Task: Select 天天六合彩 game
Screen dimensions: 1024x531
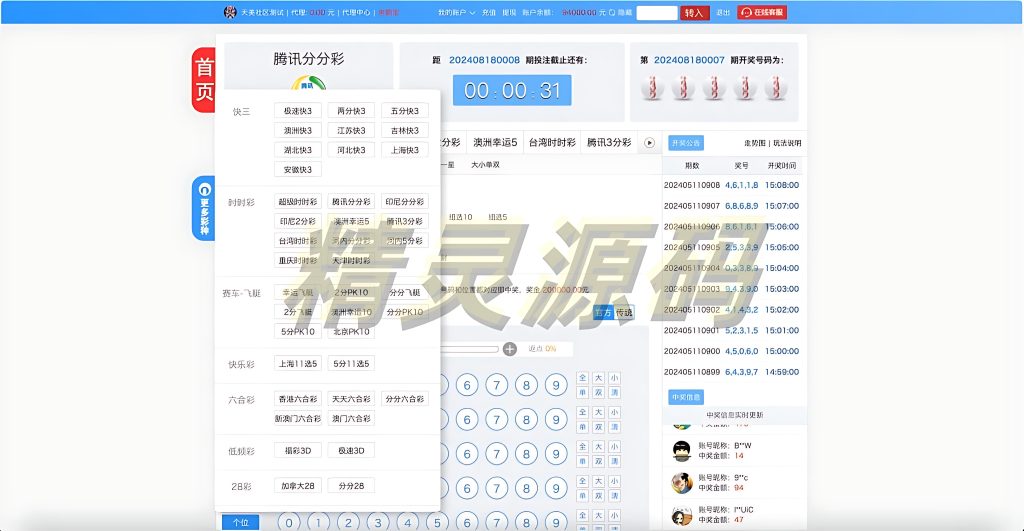Action: click(351, 399)
